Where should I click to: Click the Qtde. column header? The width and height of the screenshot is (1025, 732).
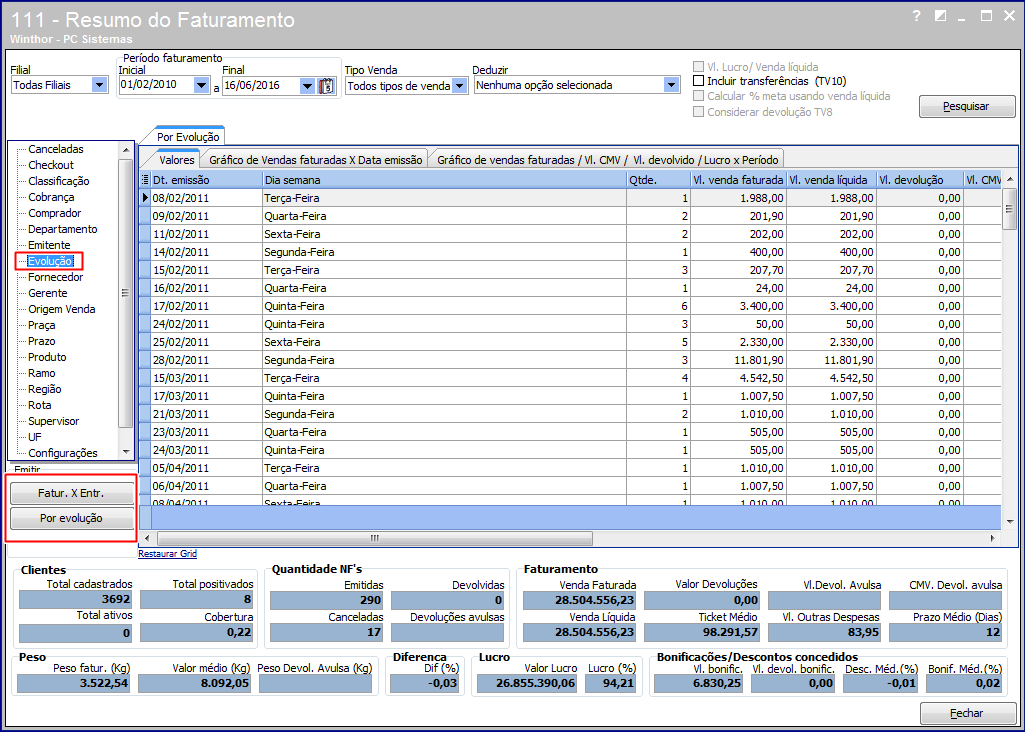(x=659, y=180)
